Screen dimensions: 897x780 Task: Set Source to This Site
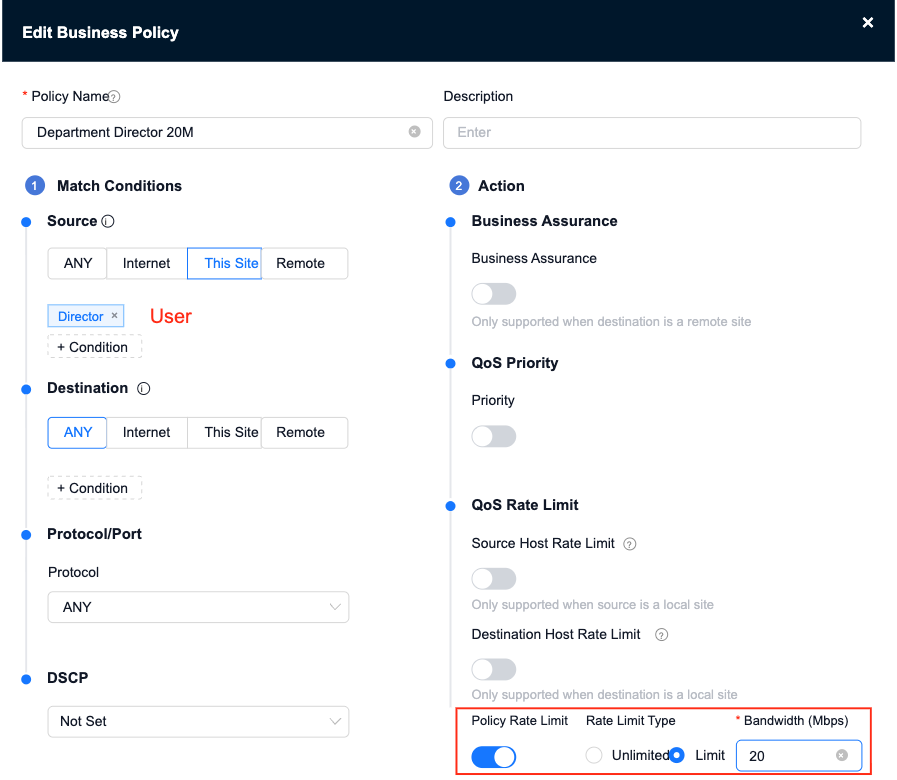[x=224, y=263]
